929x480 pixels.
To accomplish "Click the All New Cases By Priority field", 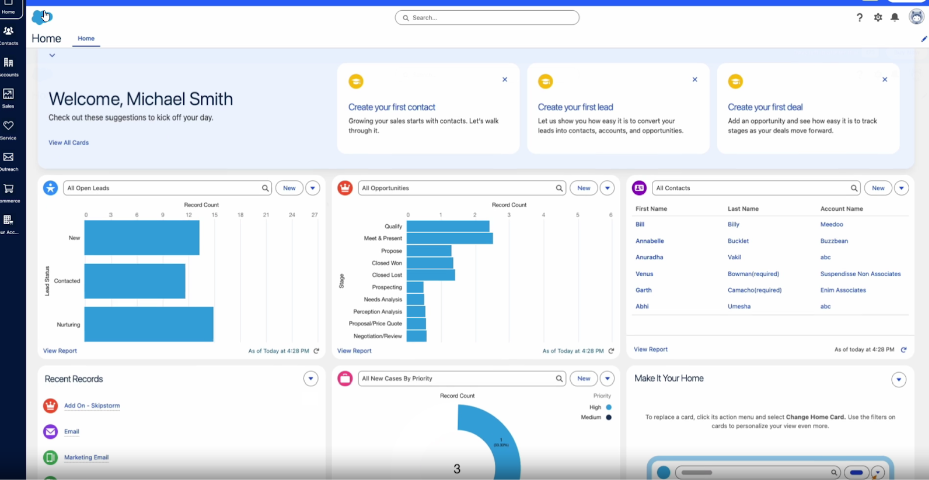I will 462,378.
